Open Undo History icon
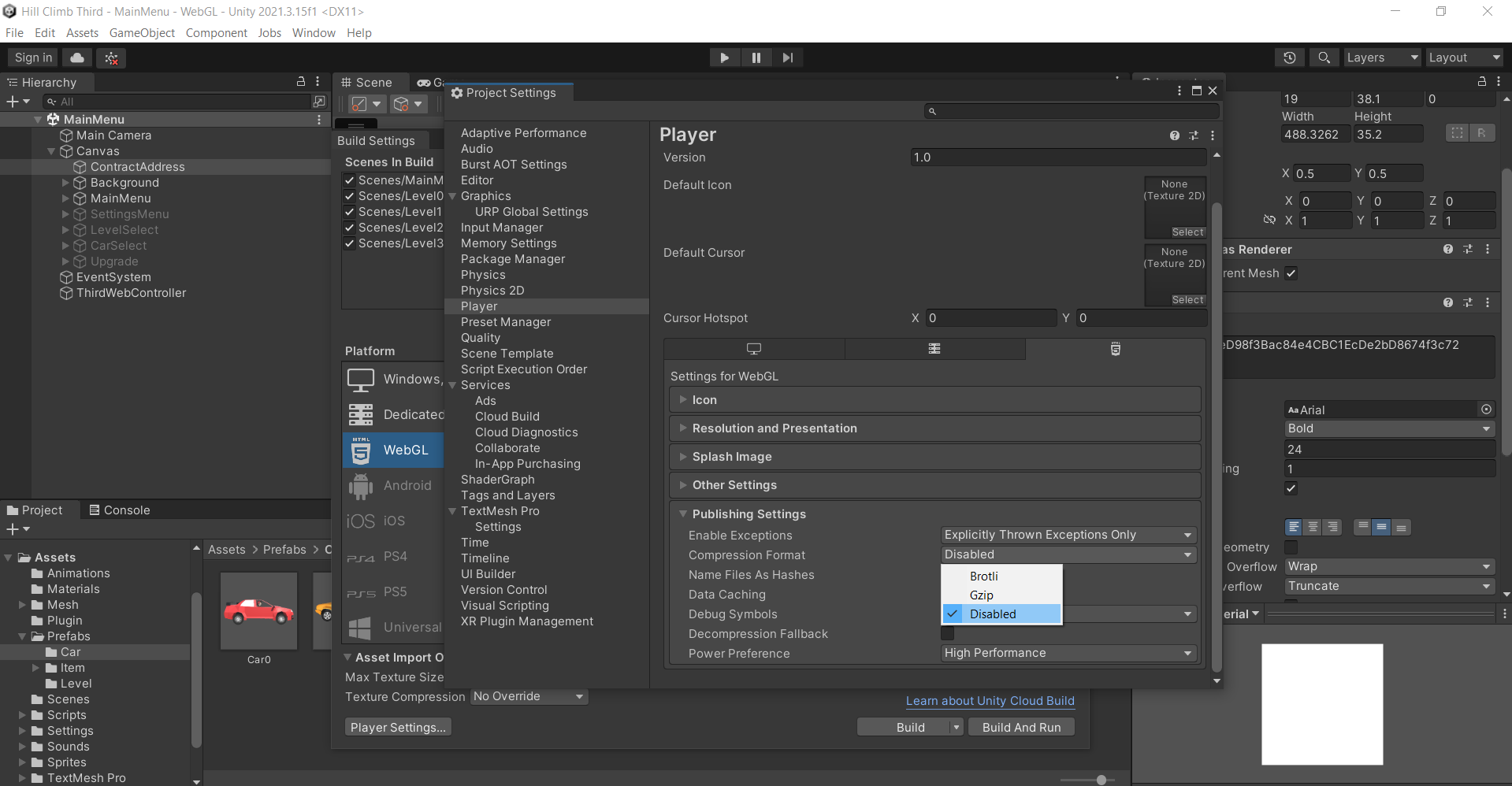This screenshot has width=1512, height=786. coord(1290,57)
